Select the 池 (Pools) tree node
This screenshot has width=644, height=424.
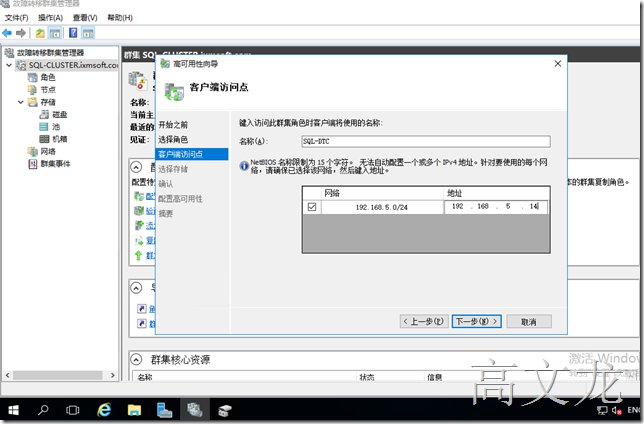pos(56,127)
